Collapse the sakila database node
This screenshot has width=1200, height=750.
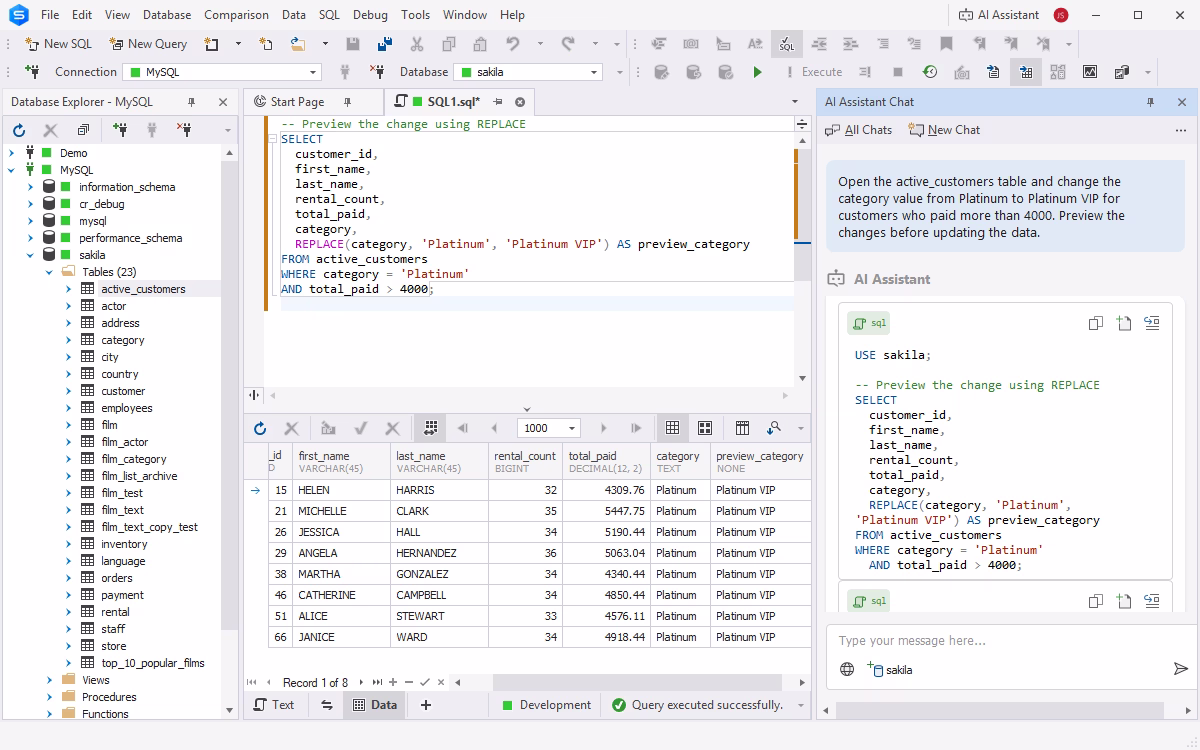pos(30,255)
